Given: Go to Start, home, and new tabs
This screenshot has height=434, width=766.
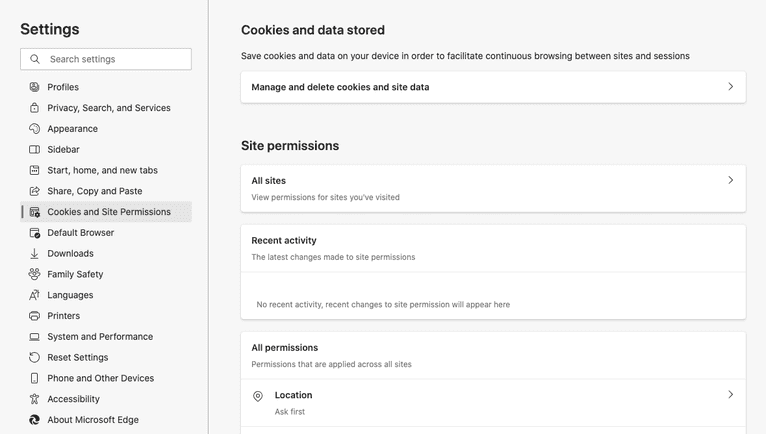Looking at the screenshot, I should pyautogui.click(x=102, y=171).
